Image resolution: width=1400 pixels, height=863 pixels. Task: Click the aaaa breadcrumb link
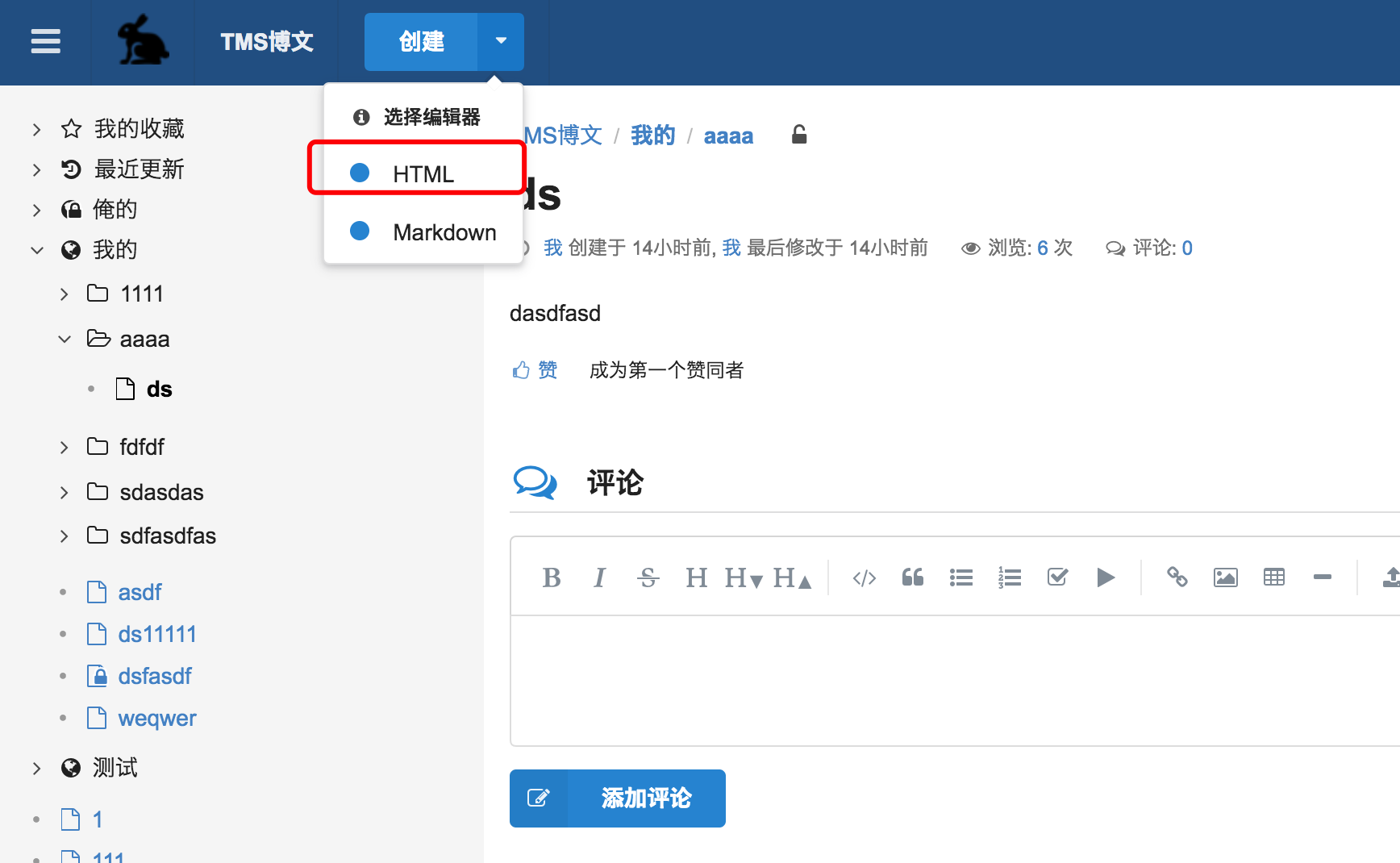click(x=728, y=135)
